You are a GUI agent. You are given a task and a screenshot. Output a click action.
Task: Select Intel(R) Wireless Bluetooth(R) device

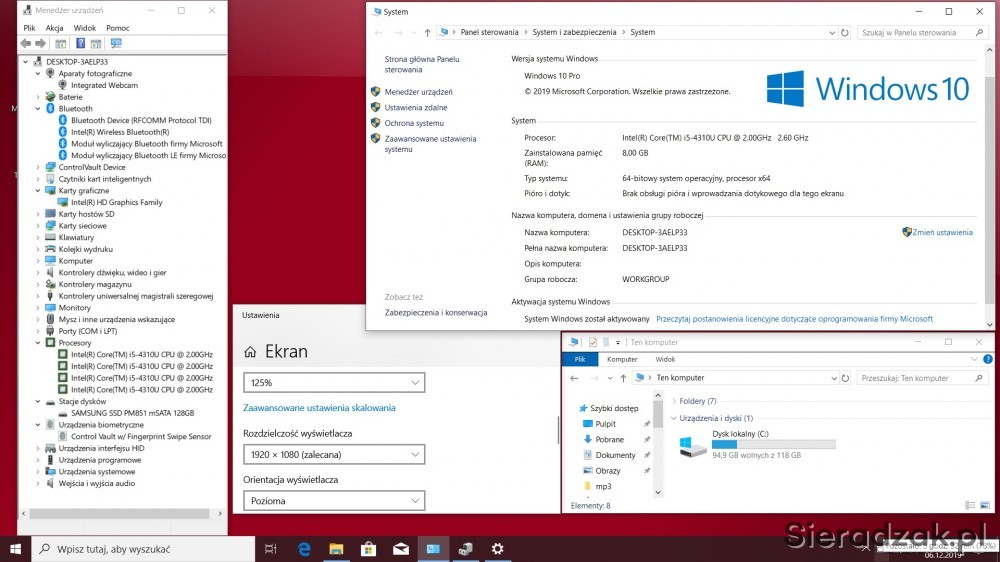pyautogui.click(x=120, y=132)
